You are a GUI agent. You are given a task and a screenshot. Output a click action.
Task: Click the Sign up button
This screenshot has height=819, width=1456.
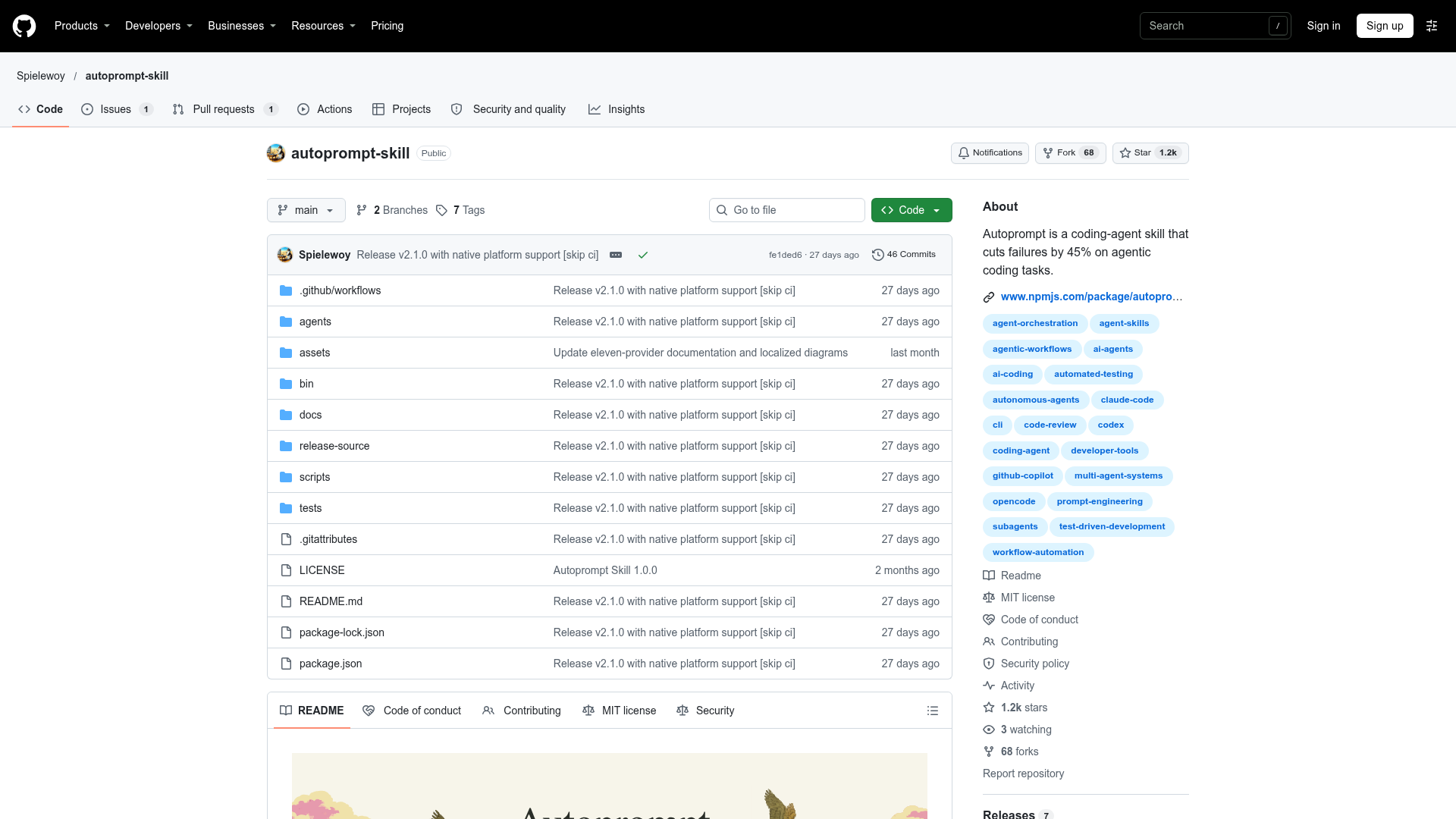click(x=1385, y=26)
